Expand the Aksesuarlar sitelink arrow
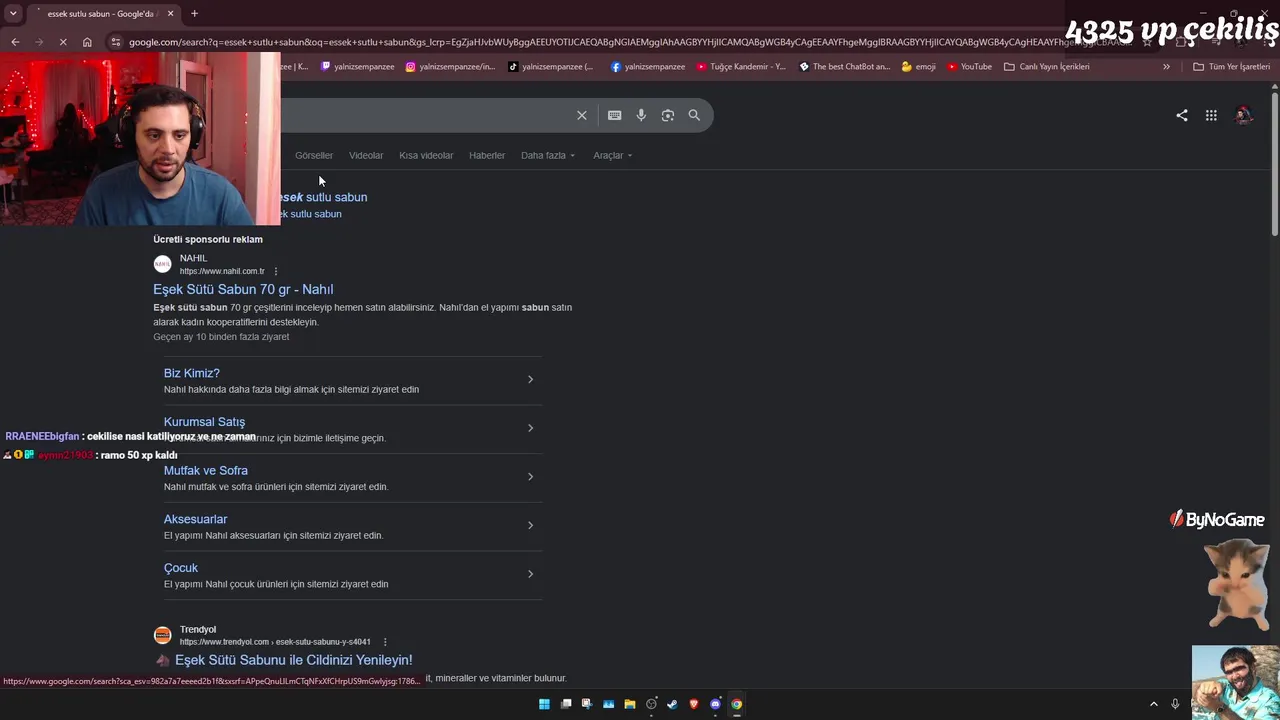Image resolution: width=1280 pixels, height=720 pixels. point(530,526)
